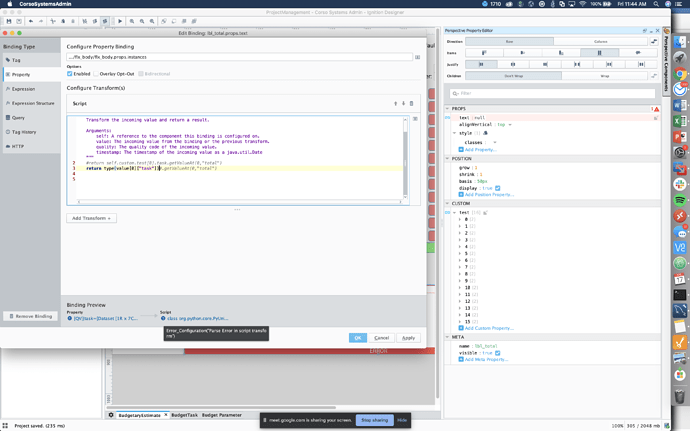Click binding toggle icon beside Direction row
The height and width of the screenshot is (431, 690).
point(654,41)
